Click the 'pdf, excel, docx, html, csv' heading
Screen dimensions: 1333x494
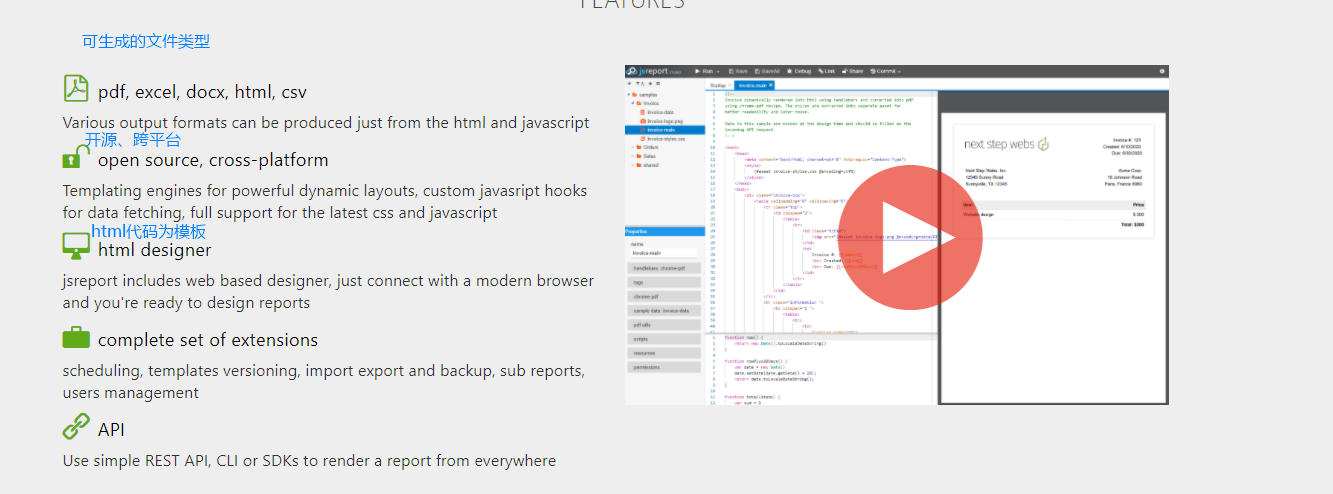[202, 92]
